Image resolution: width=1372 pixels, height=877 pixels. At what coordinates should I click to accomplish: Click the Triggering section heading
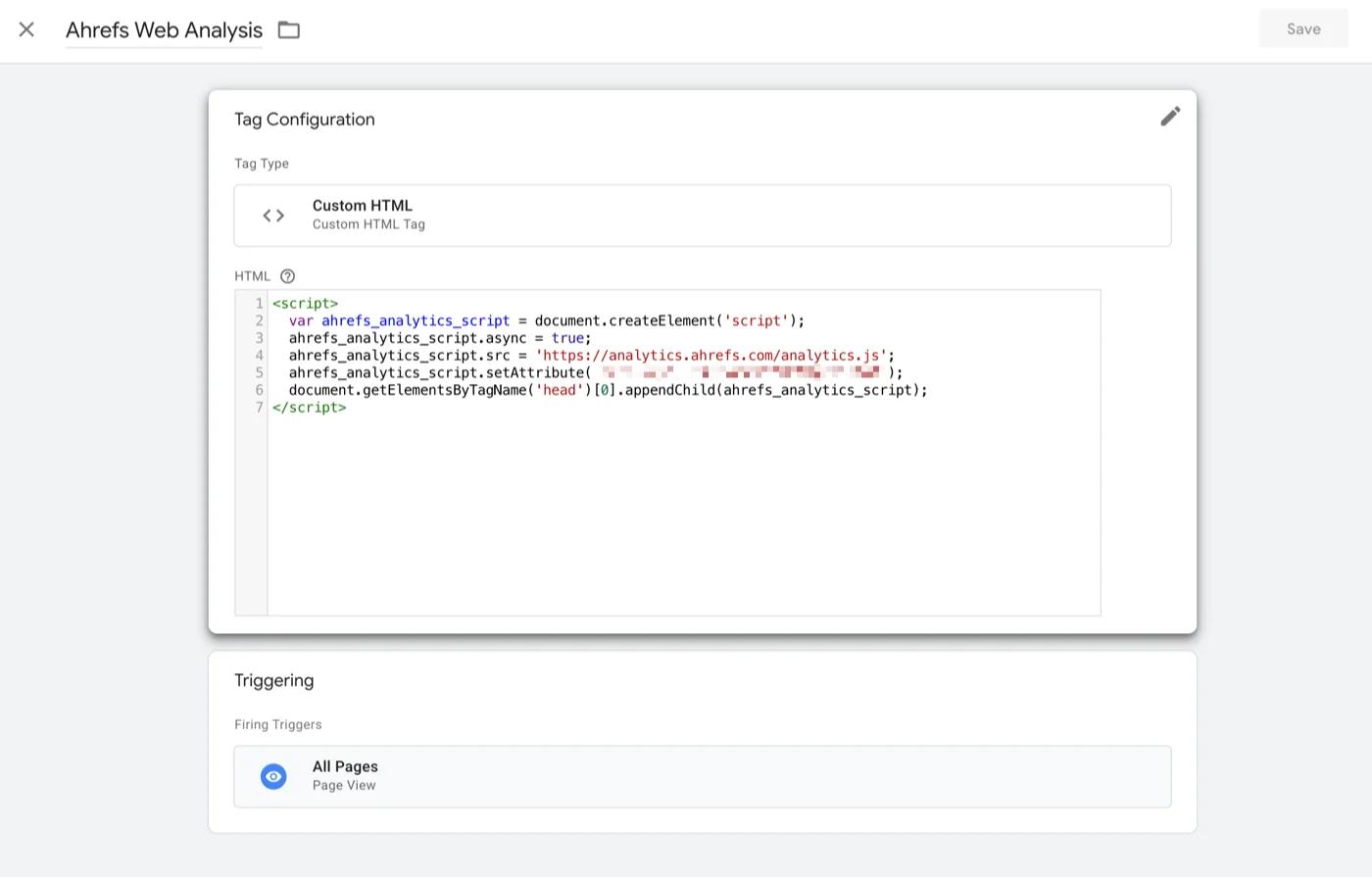(x=274, y=680)
